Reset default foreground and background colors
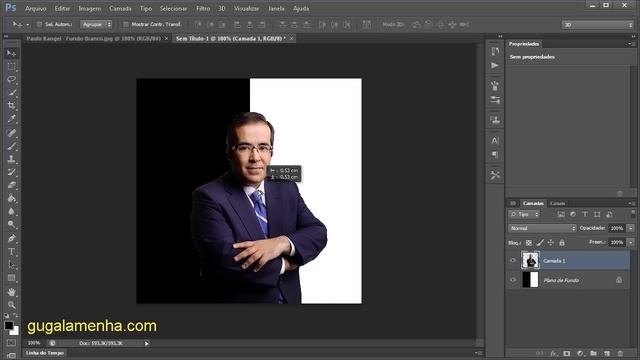Image resolution: width=640 pixels, height=360 pixels. (x=7, y=316)
